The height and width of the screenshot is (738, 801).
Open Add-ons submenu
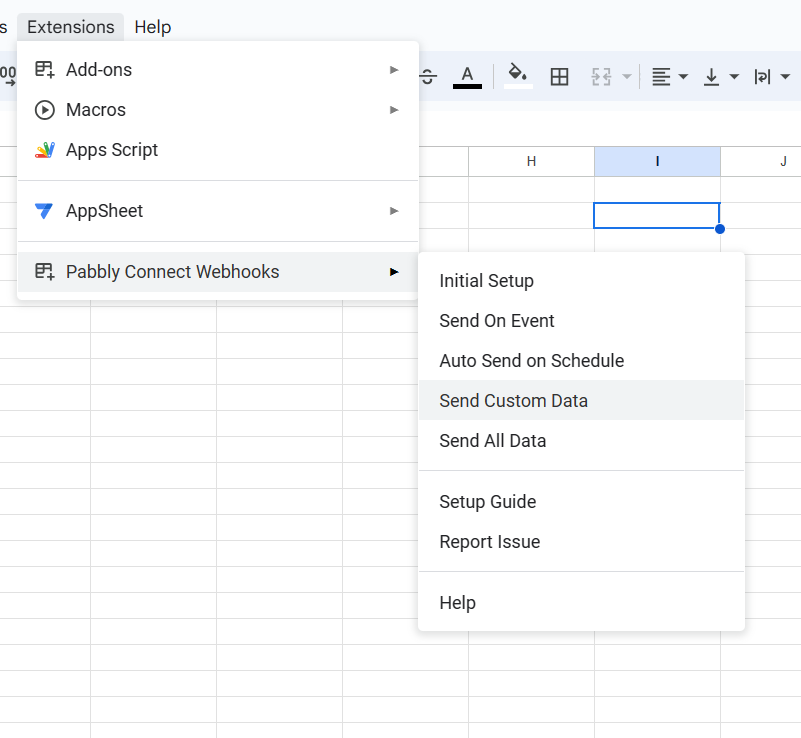(218, 70)
